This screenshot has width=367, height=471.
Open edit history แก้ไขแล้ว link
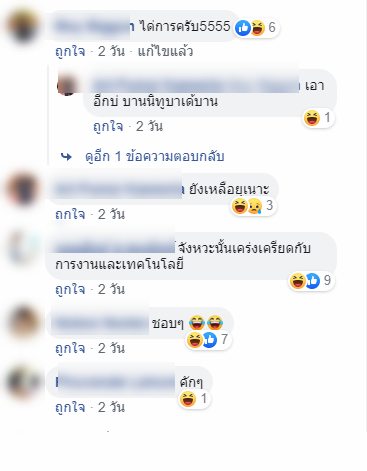(165, 52)
